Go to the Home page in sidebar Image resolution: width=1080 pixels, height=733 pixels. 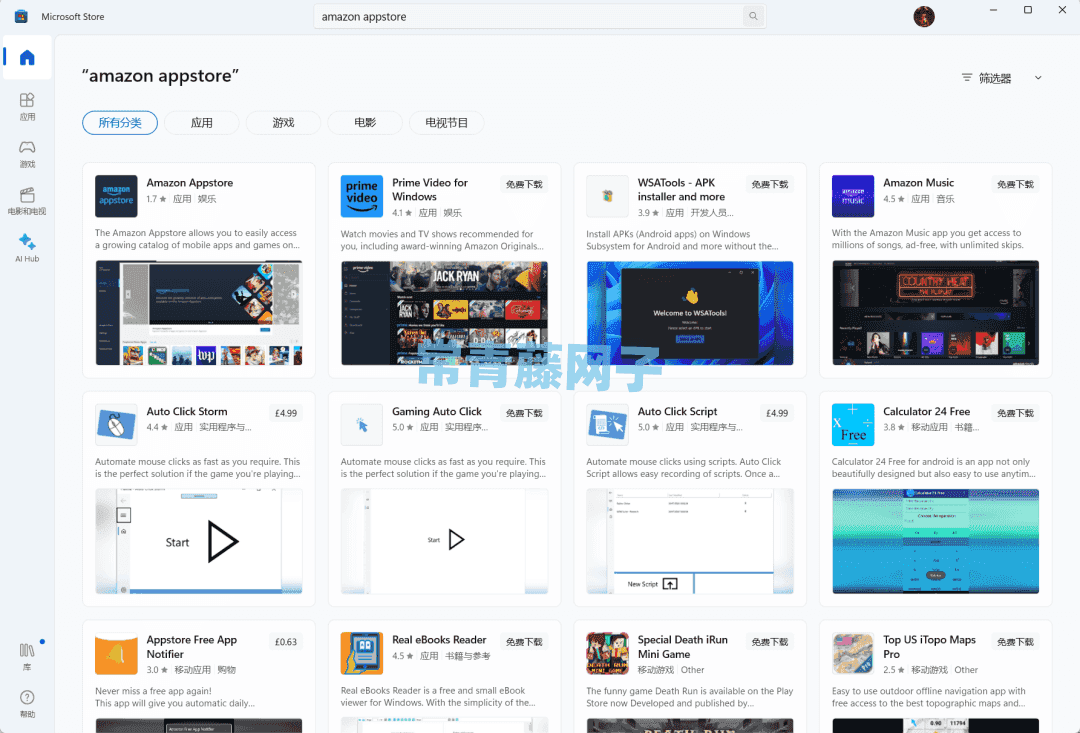tap(27, 57)
